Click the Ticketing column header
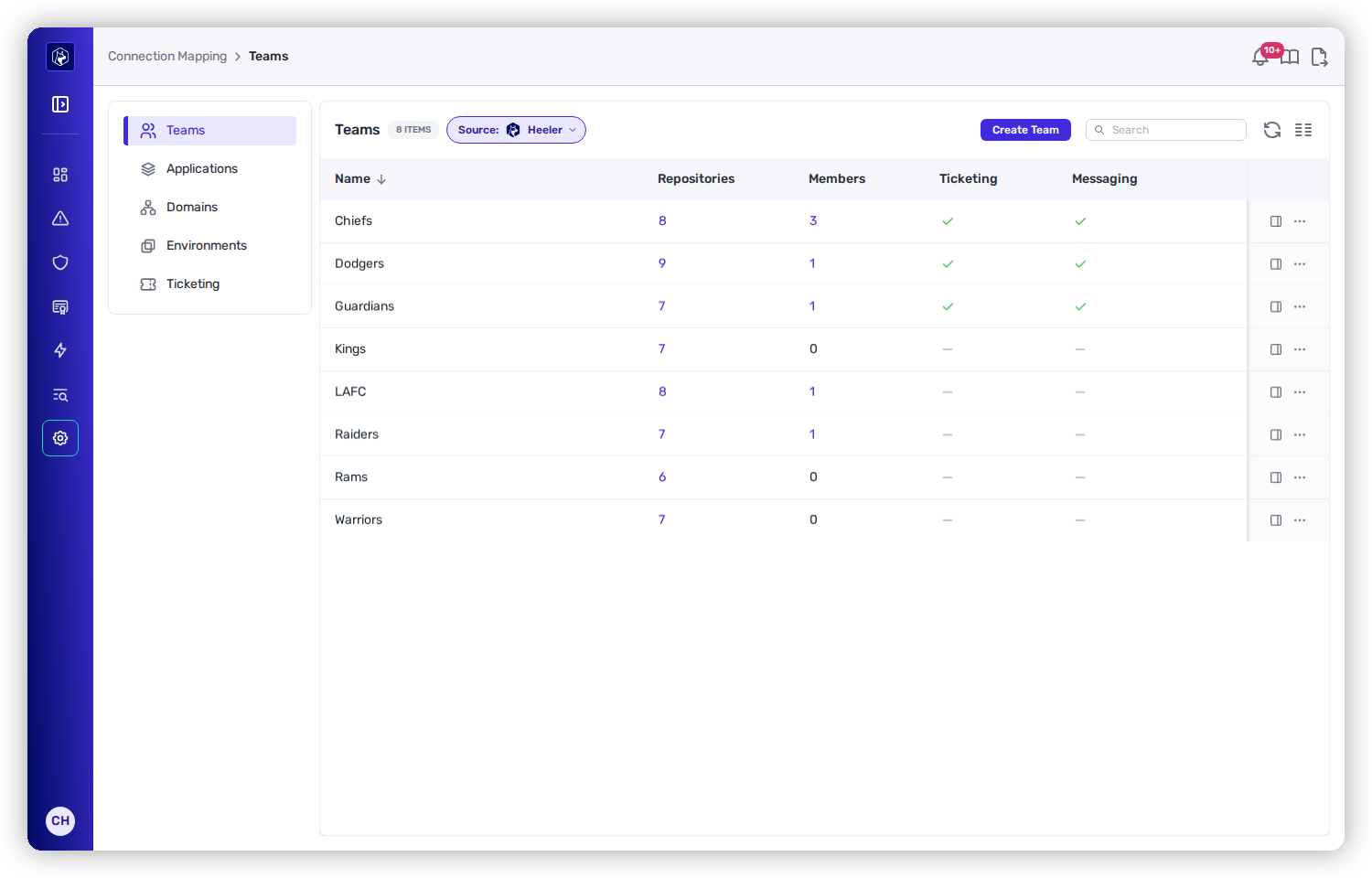This screenshot has height=878, width=1372. (969, 179)
